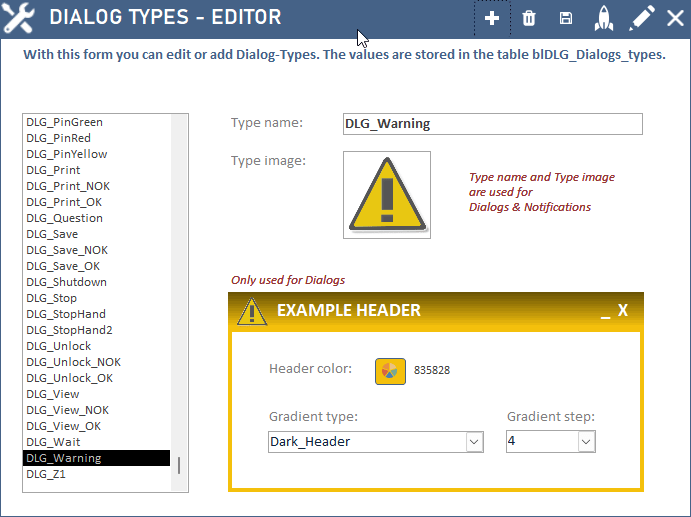This screenshot has height=517, width=691.
Task: Click the wrench and screwdriver tools icon
Action: coord(20,18)
